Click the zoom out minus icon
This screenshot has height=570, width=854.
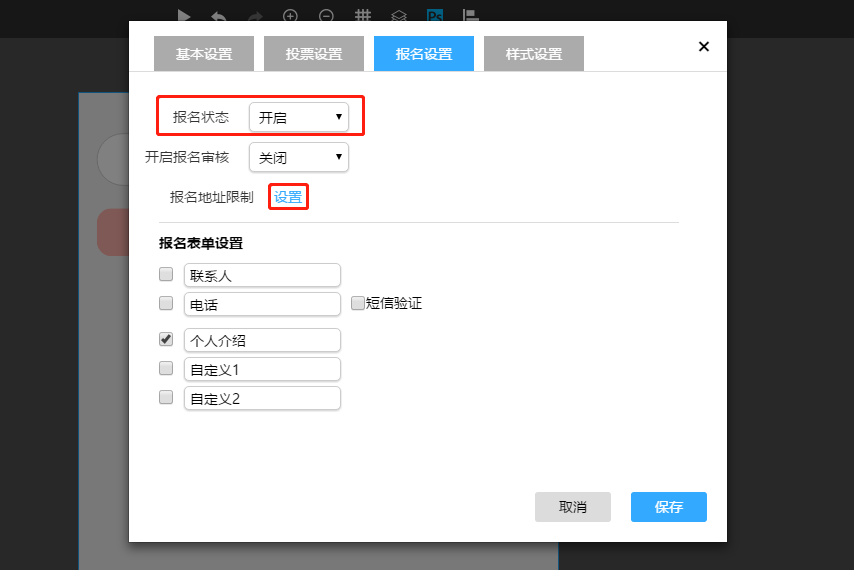[x=326, y=16]
